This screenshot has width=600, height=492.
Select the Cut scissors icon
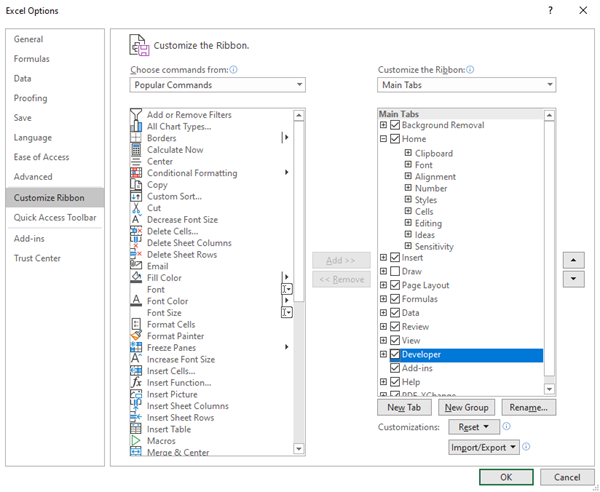pos(136,208)
